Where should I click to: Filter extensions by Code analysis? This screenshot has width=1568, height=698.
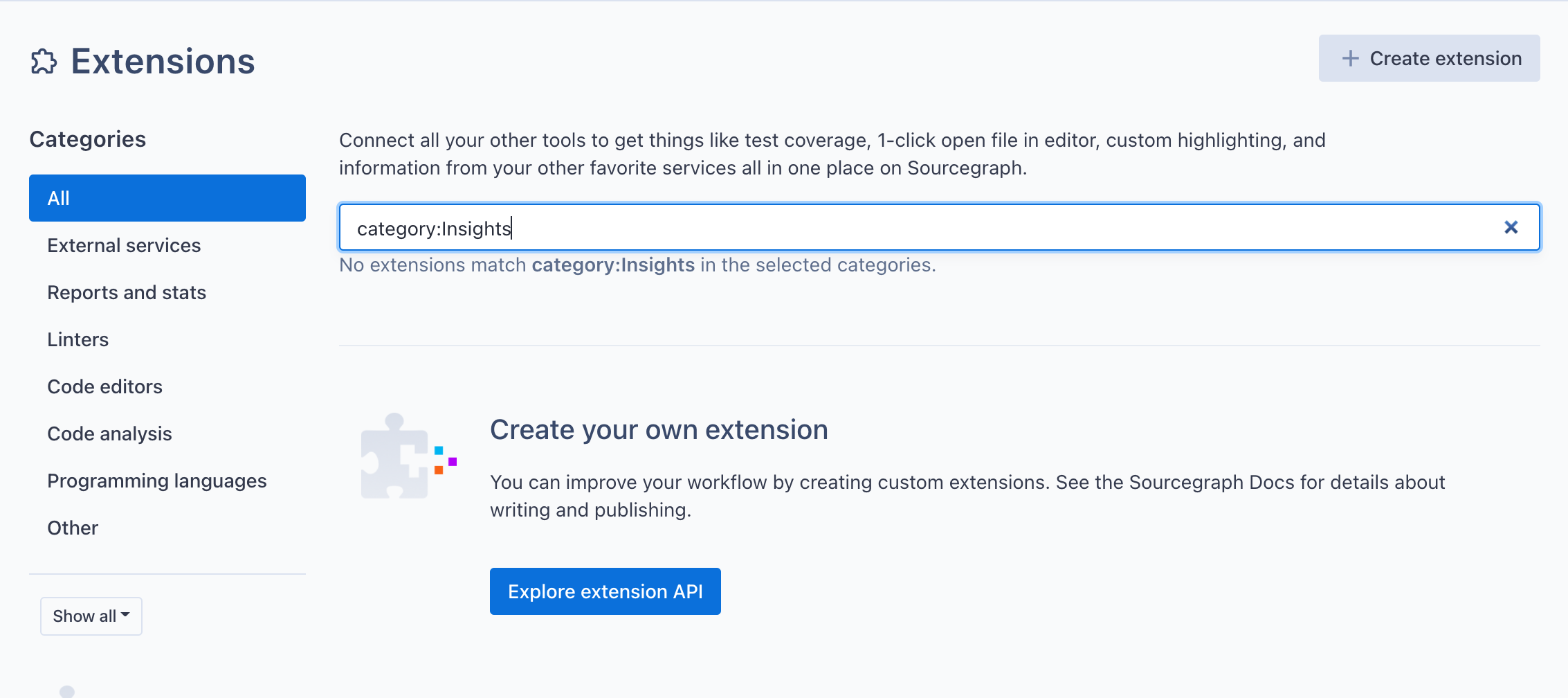109,433
